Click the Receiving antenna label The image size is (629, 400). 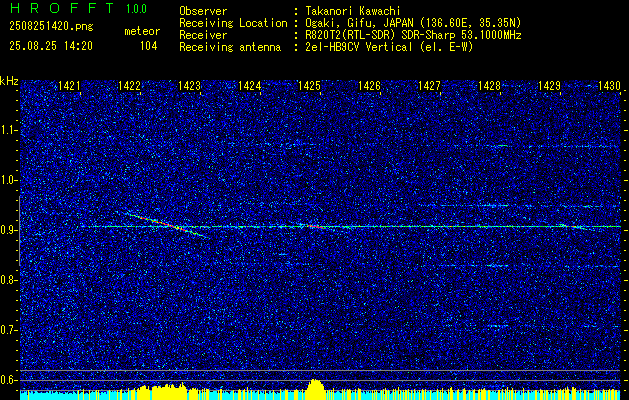pyautogui.click(x=230, y=47)
